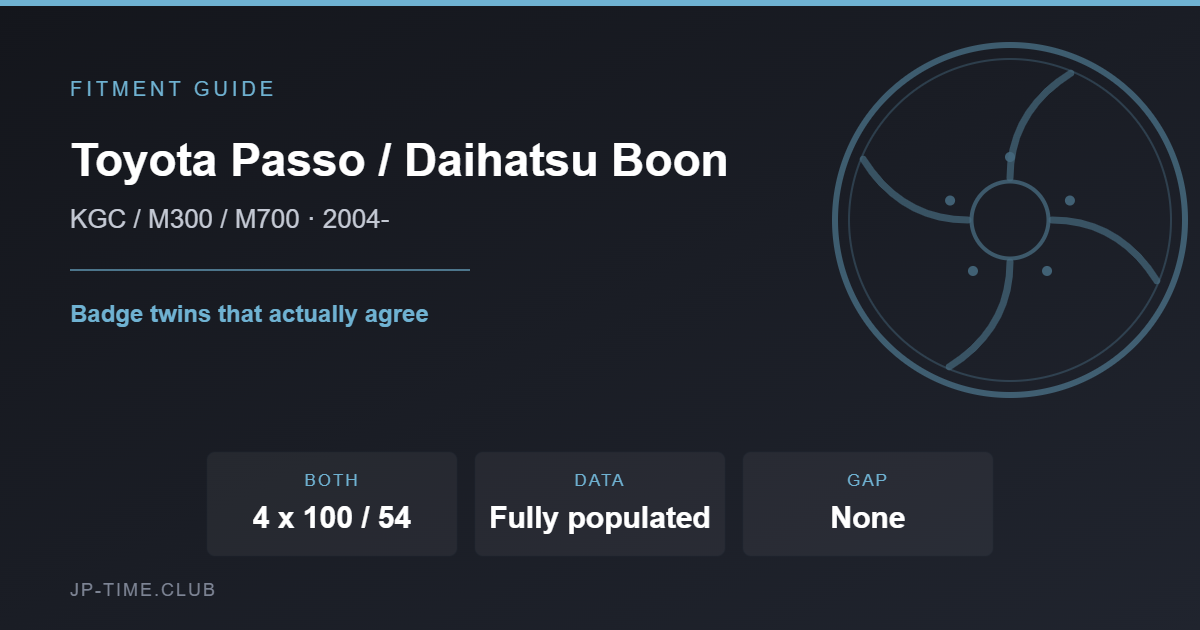
Task: Click the KGC / M300 / M700 subtitle
Action: pos(229,219)
